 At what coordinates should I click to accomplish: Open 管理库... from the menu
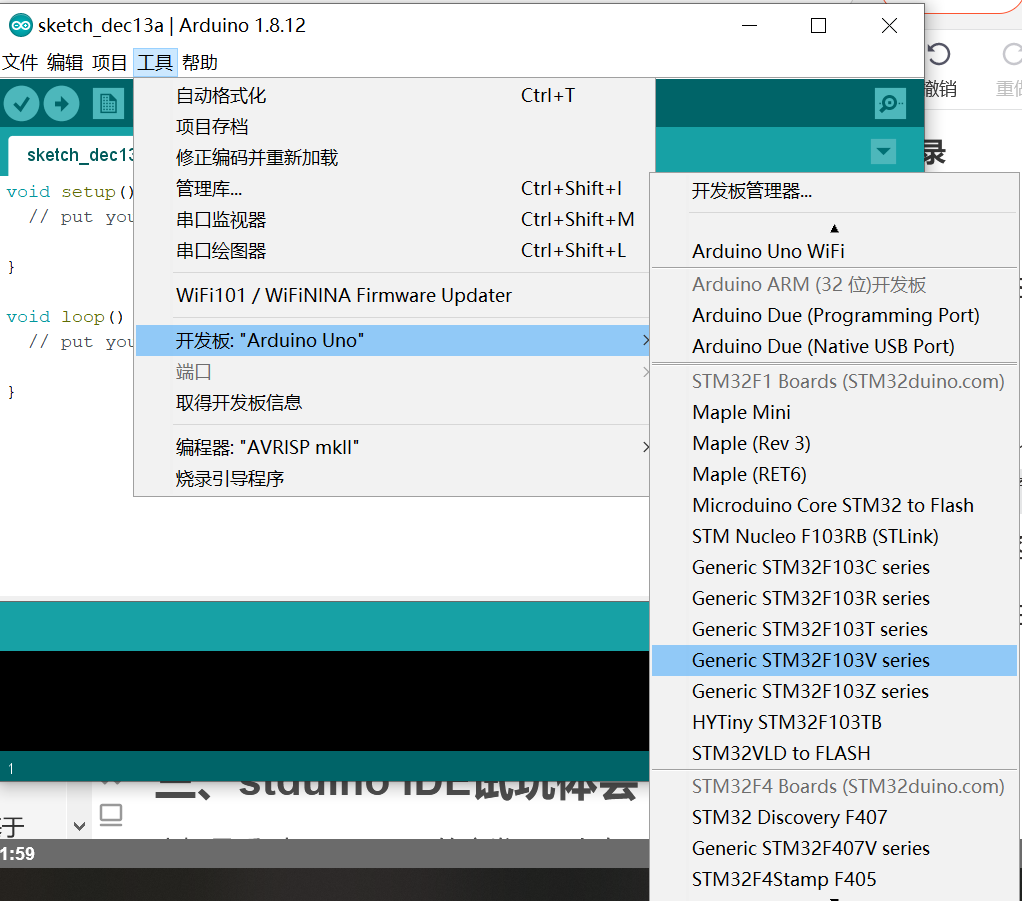click(394, 188)
